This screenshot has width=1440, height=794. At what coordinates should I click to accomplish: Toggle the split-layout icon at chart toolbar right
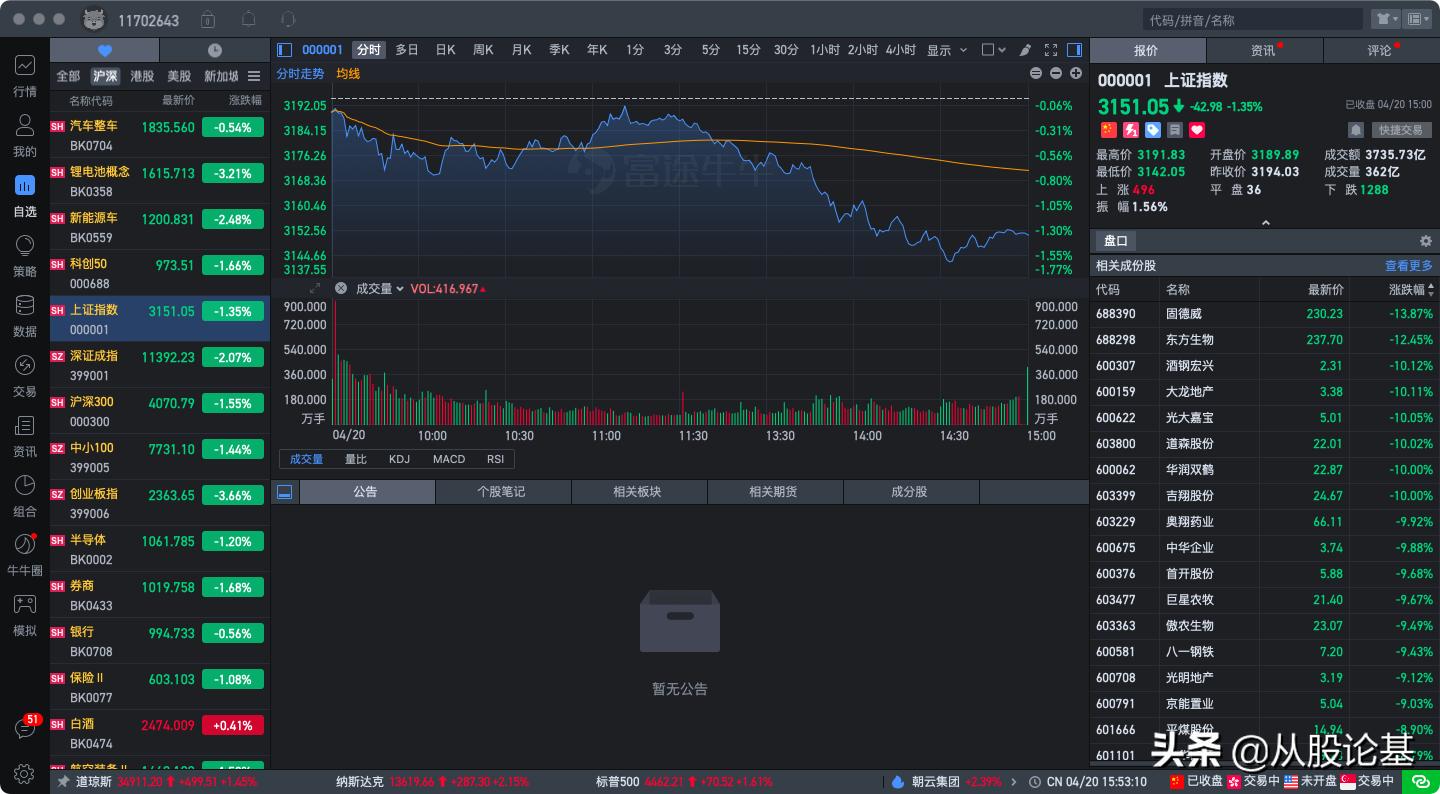click(1073, 48)
